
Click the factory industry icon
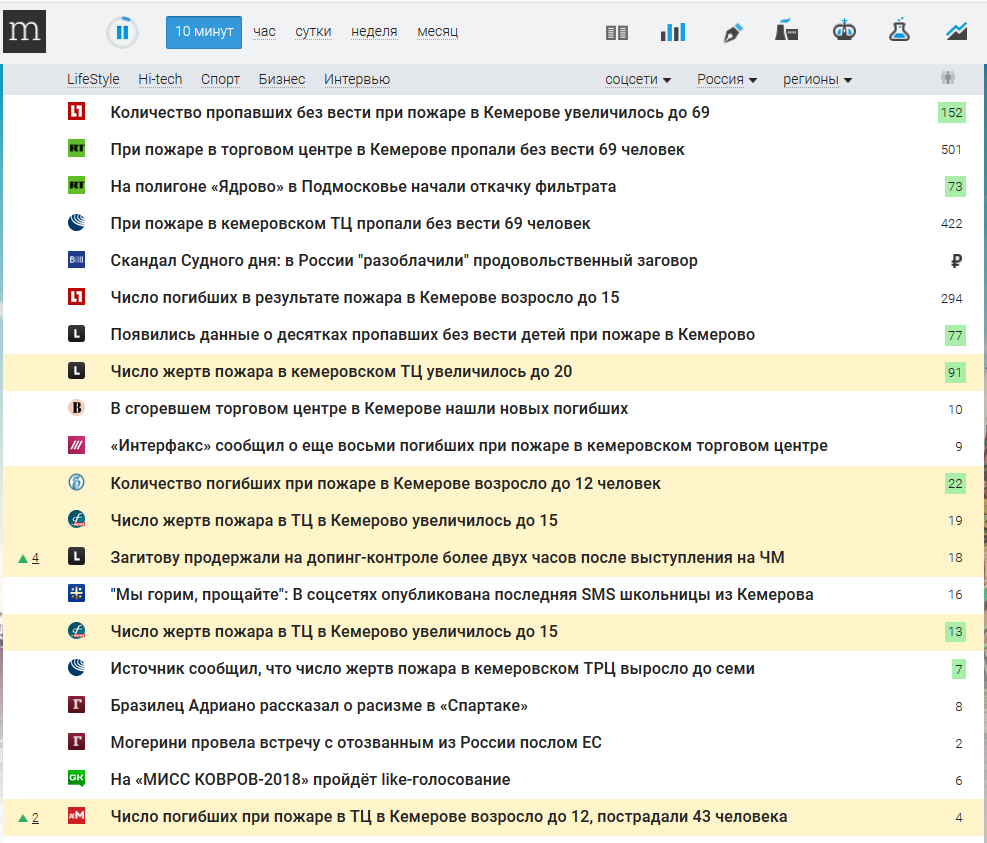coord(787,31)
